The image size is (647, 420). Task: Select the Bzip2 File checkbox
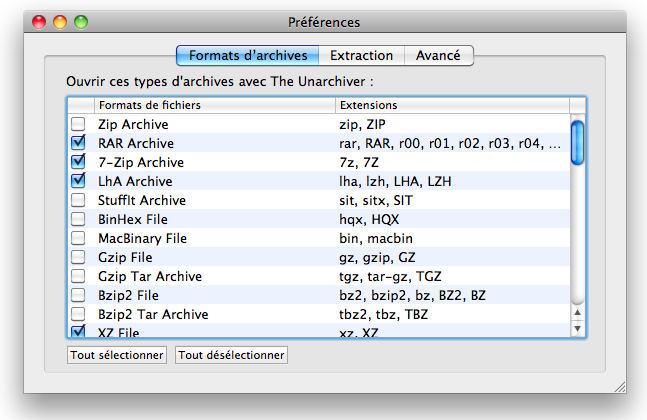78,295
